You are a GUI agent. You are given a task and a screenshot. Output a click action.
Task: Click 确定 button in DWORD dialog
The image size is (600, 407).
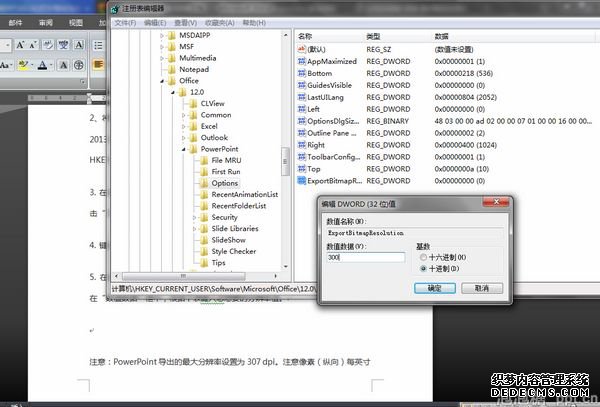pos(435,288)
